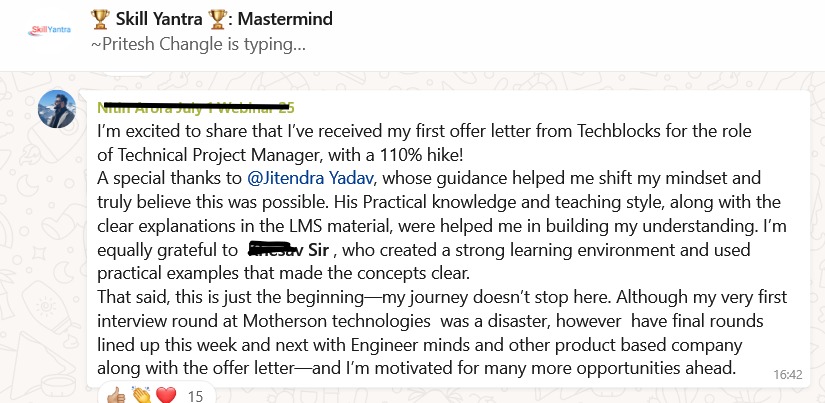Open the message sender's profile photo

point(58,109)
